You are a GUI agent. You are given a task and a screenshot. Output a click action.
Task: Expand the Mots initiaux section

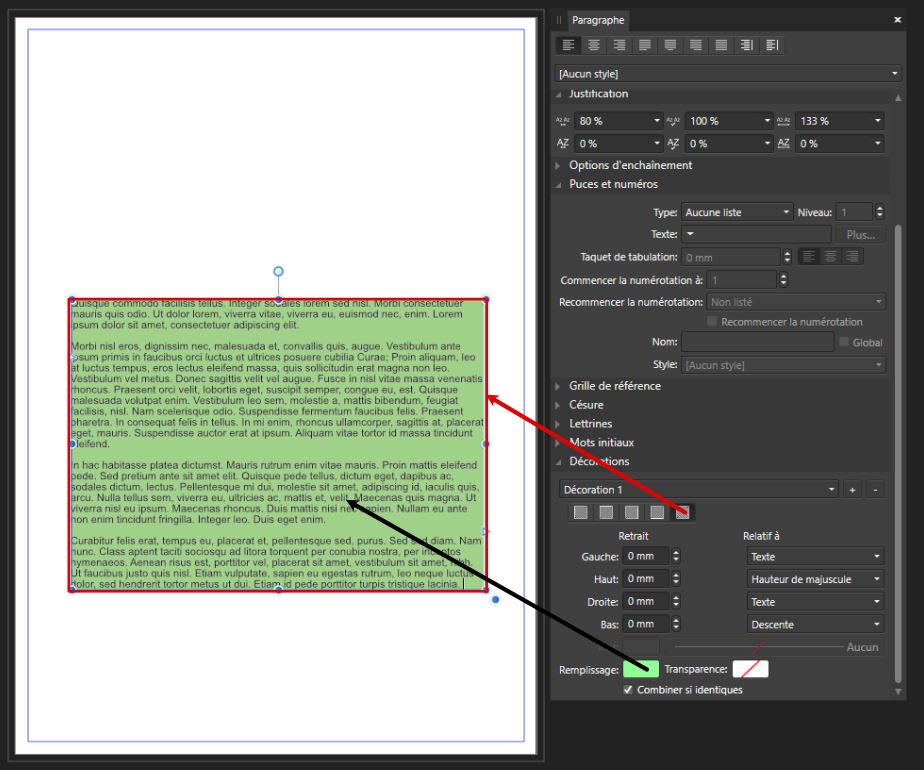(x=558, y=442)
